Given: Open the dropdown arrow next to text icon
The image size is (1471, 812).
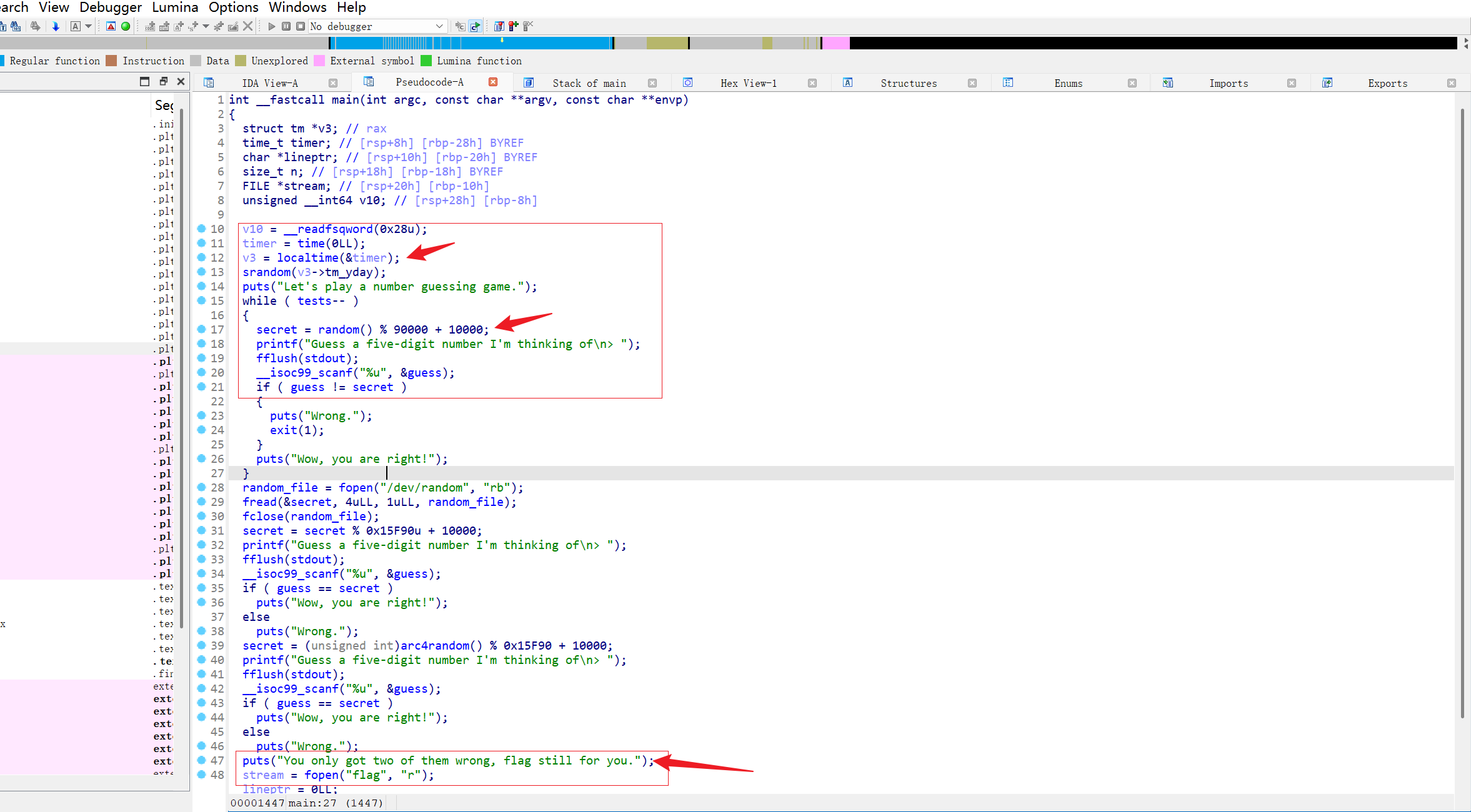Looking at the screenshot, I should point(88,26).
